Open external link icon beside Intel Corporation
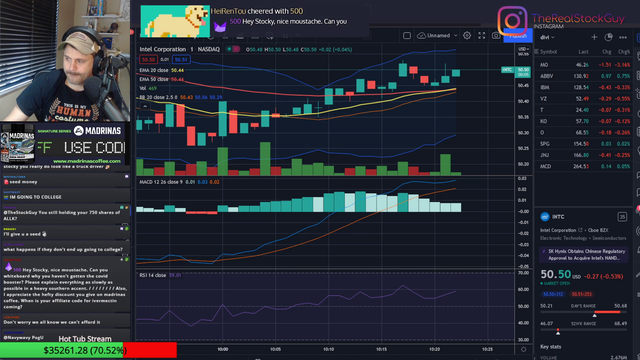This screenshot has width=640, height=360. [x=580, y=230]
